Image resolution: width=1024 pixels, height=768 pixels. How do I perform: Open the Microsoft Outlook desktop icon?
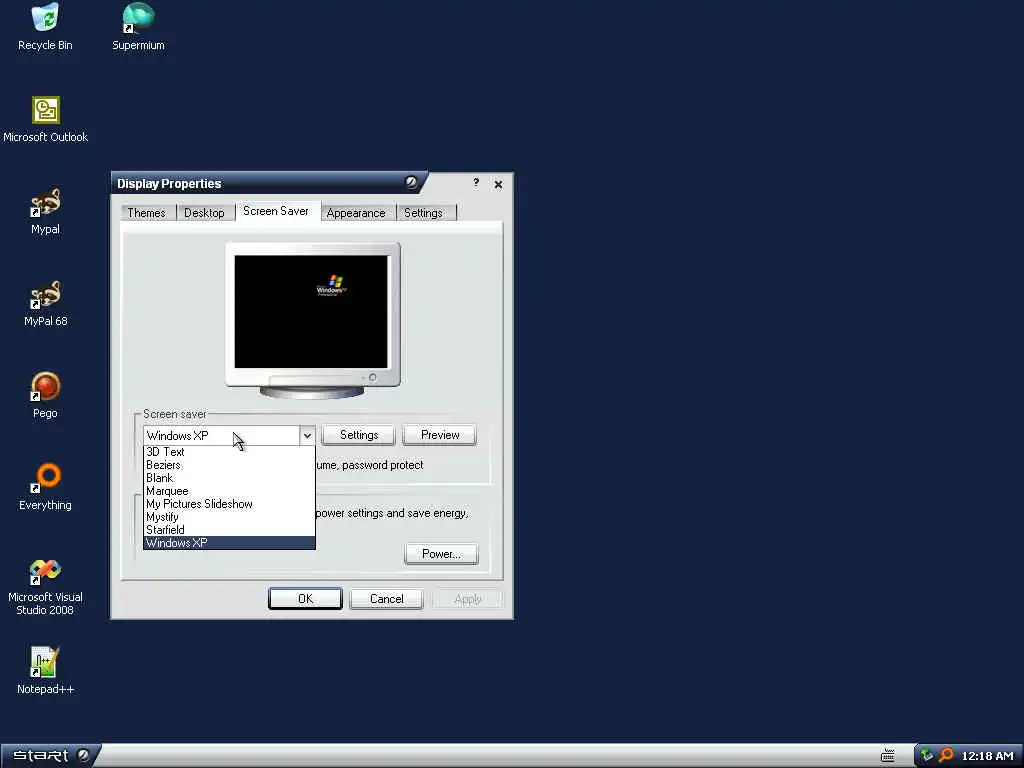[45, 119]
